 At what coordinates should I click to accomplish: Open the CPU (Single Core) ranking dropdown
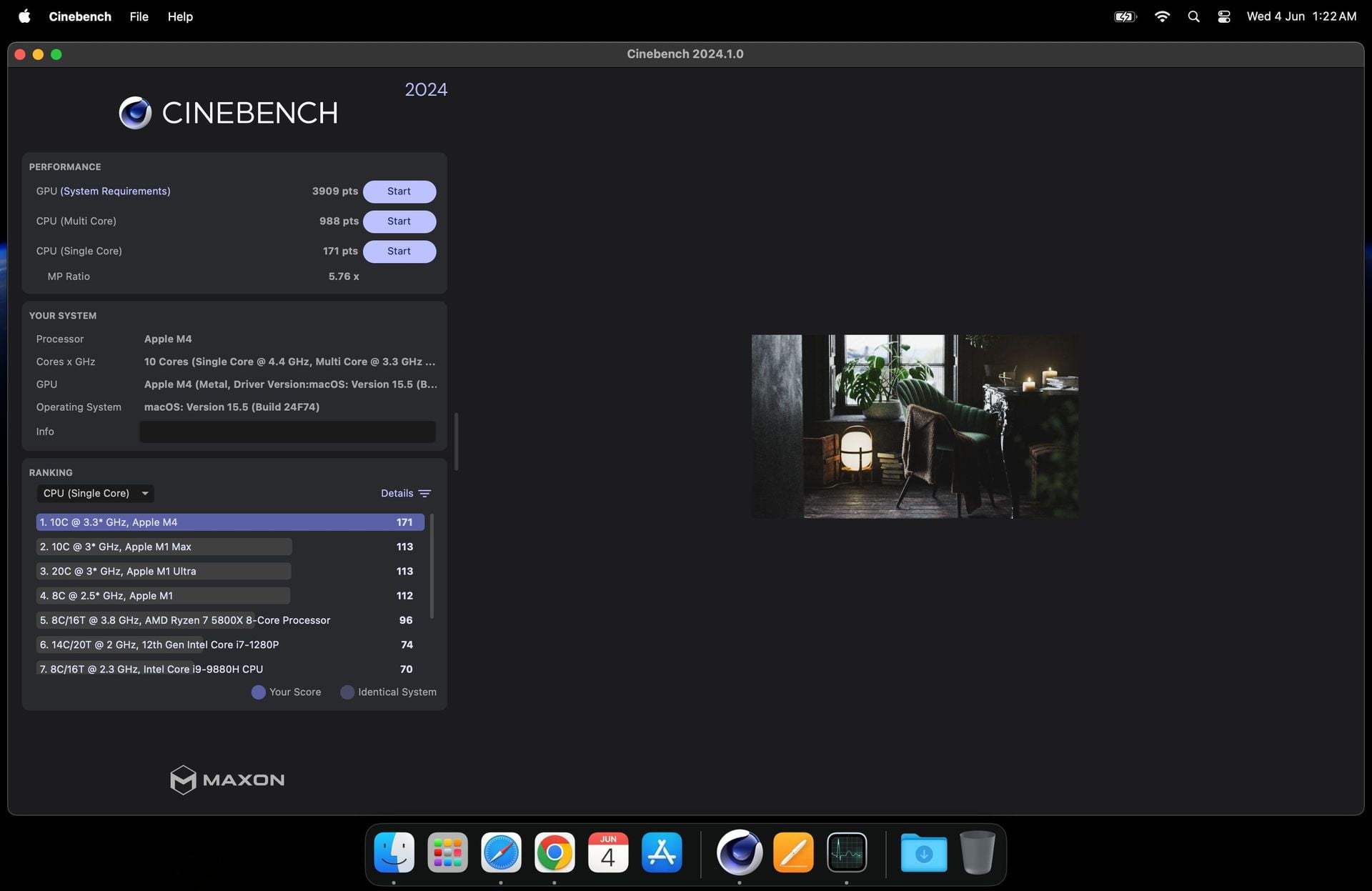[x=95, y=494]
